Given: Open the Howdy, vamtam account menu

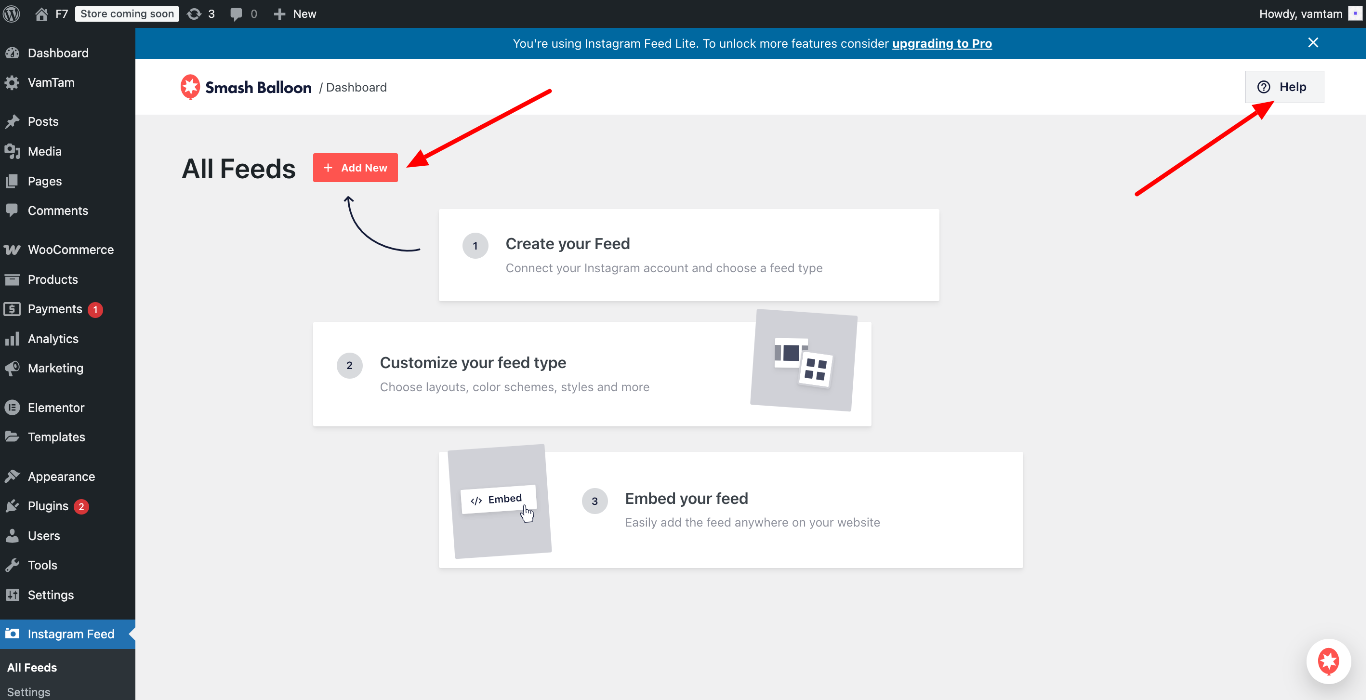Looking at the screenshot, I should (x=1310, y=14).
